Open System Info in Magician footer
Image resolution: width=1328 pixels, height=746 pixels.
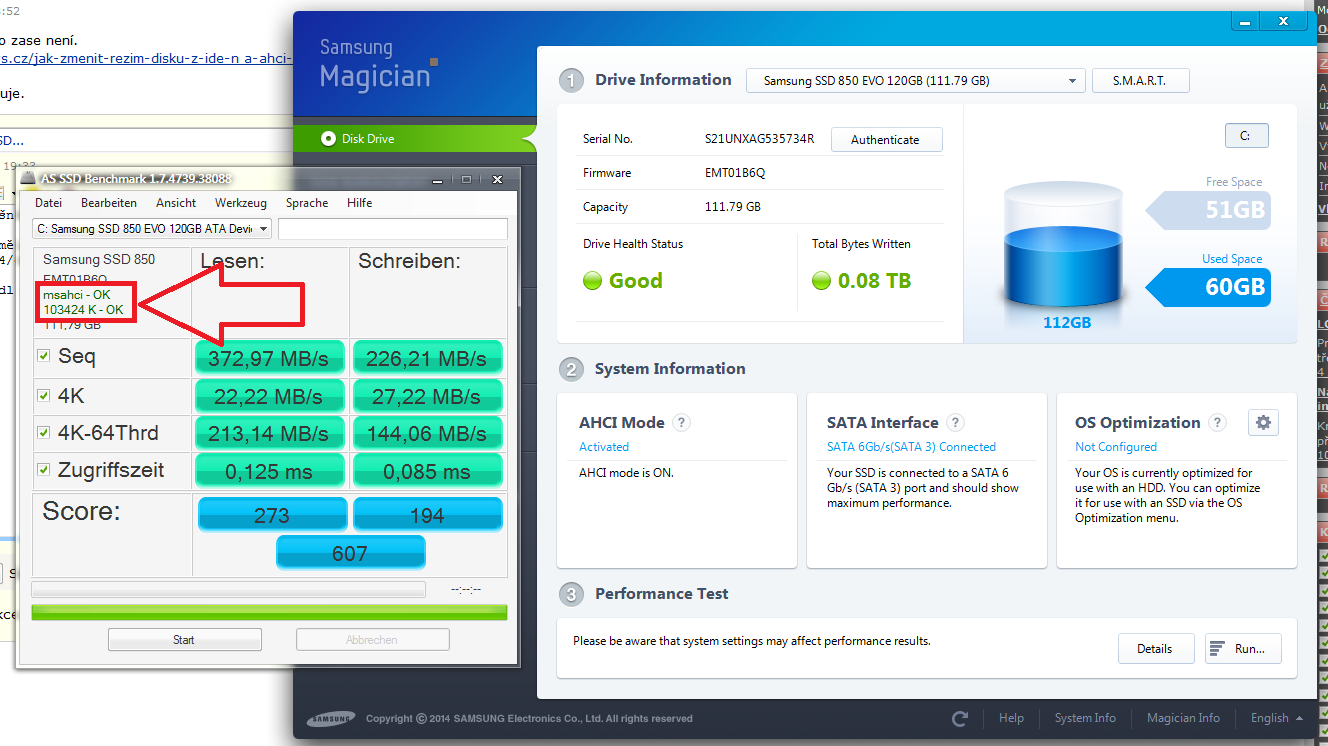(x=1085, y=718)
